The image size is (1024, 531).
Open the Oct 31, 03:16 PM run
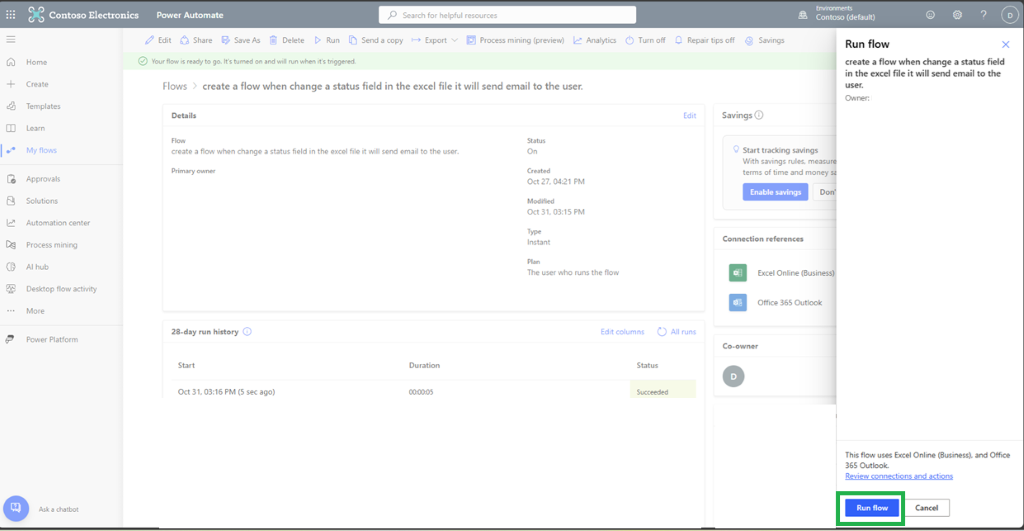(226, 392)
